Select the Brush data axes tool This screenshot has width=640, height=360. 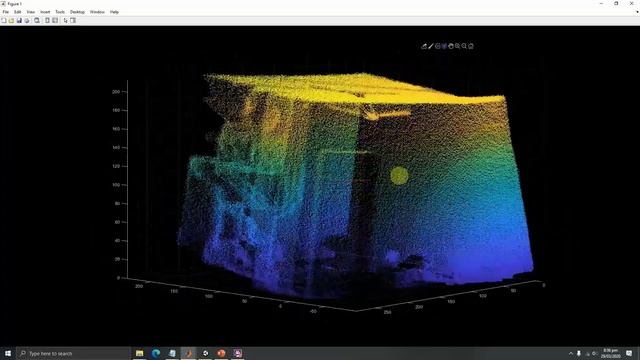[x=431, y=46]
